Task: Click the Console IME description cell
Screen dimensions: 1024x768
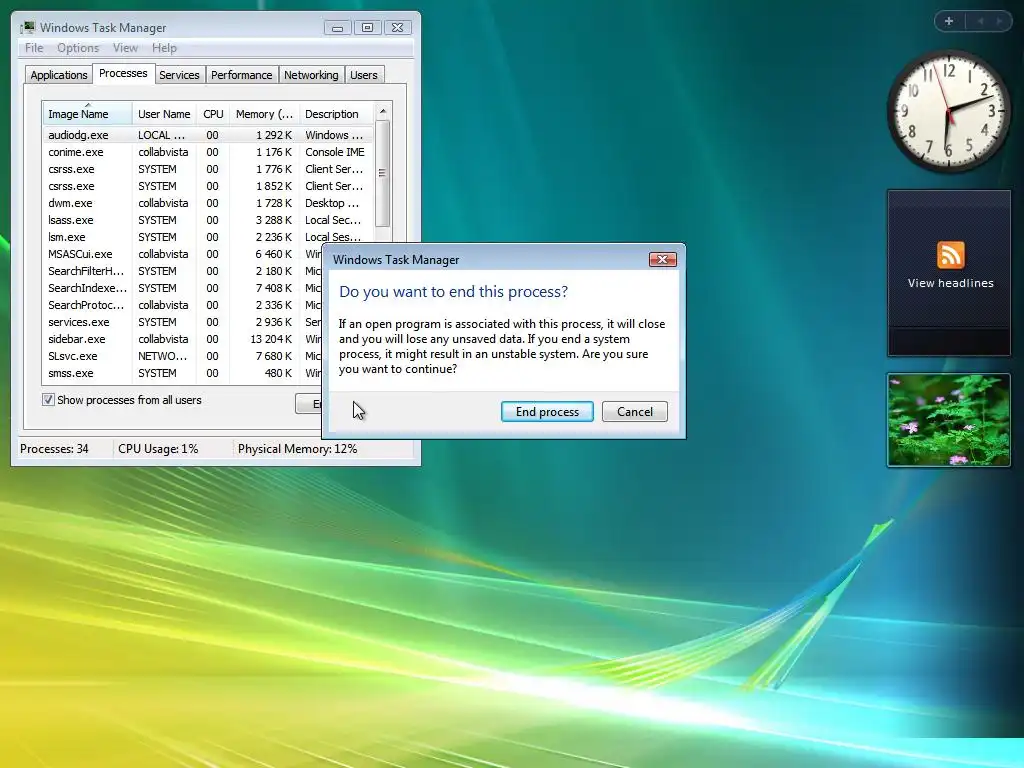Action: pos(335,152)
